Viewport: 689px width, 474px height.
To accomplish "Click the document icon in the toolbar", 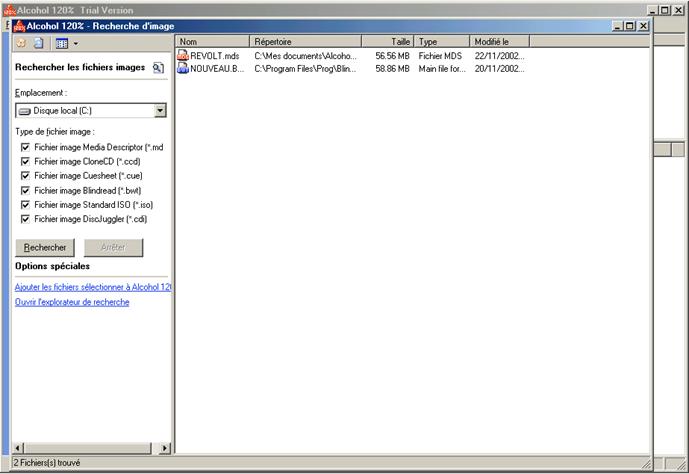I will click(x=39, y=43).
